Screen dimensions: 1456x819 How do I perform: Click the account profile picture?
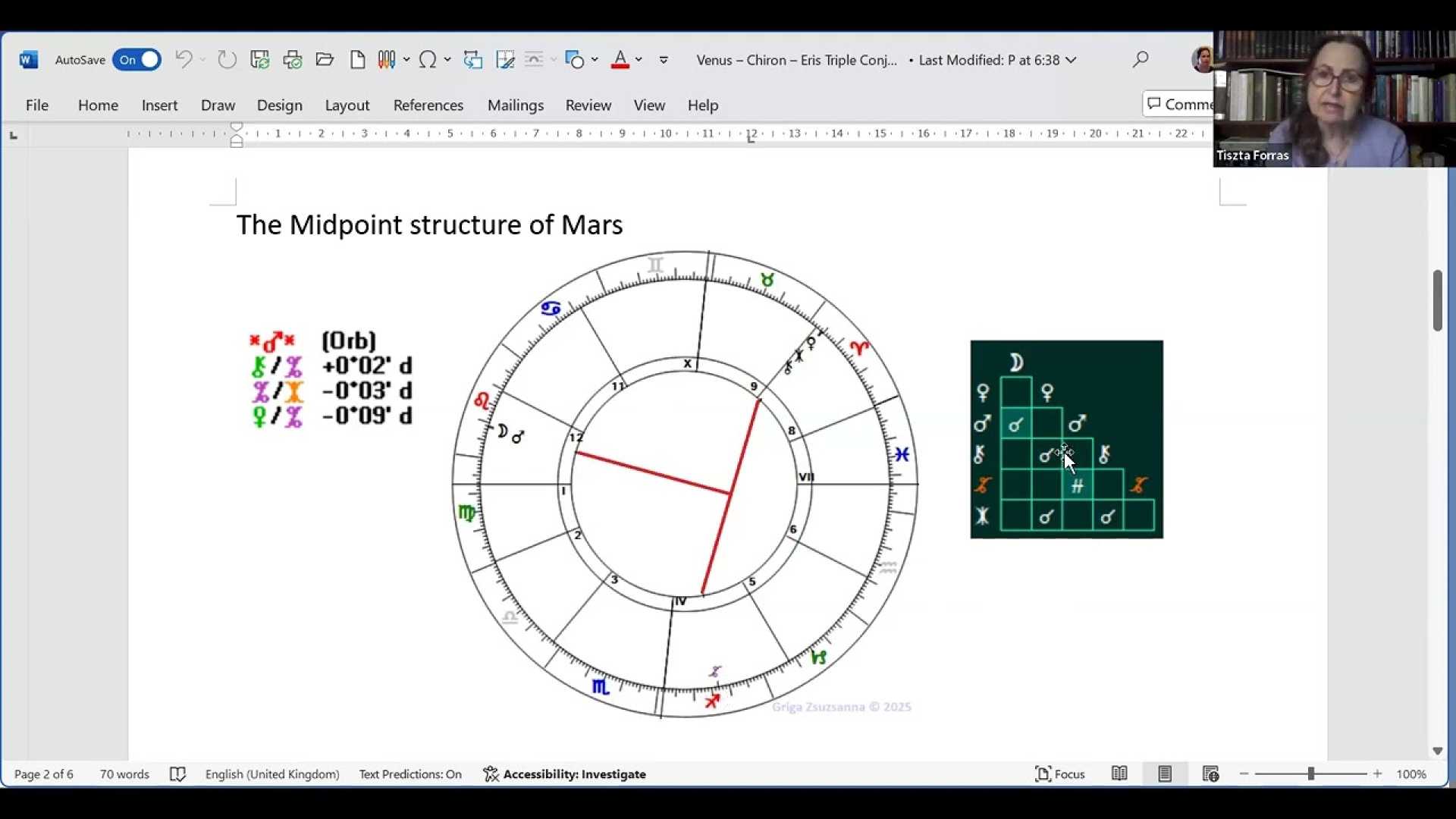1202,59
